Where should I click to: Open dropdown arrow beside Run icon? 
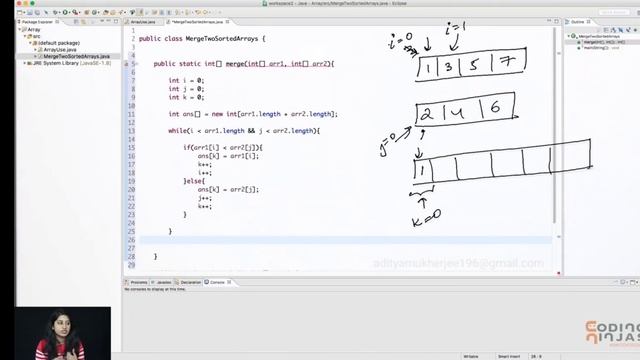(x=69, y=13)
